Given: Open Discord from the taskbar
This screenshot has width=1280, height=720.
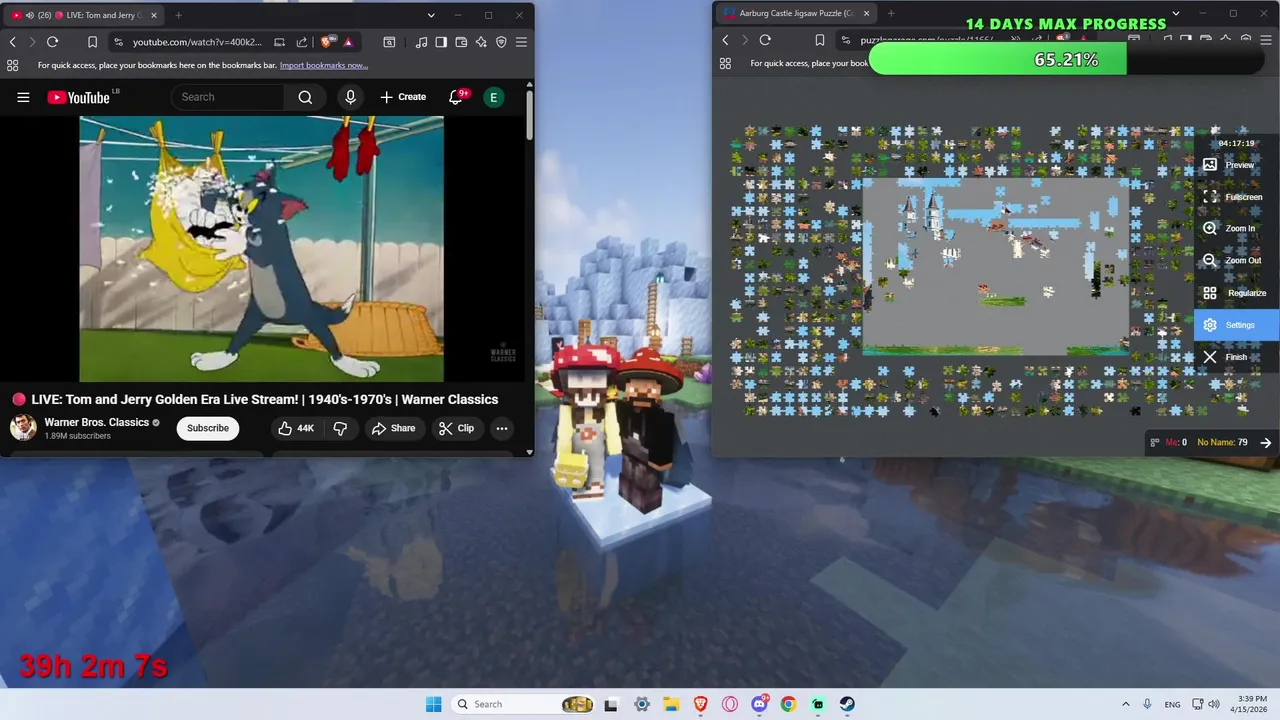Looking at the screenshot, I should [x=759, y=704].
